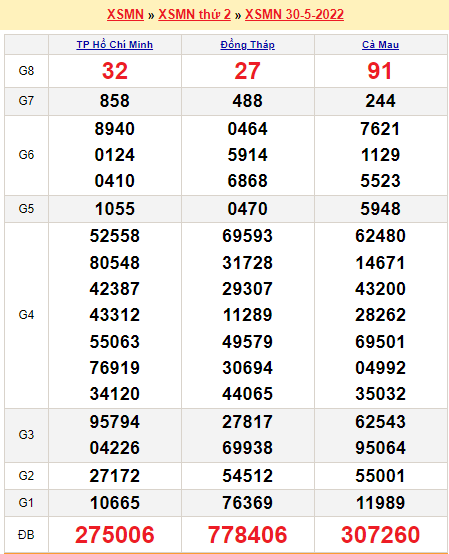Viewport: 449px width, 554px height.
Task: Select special prize number 307260
Action: click(380, 534)
